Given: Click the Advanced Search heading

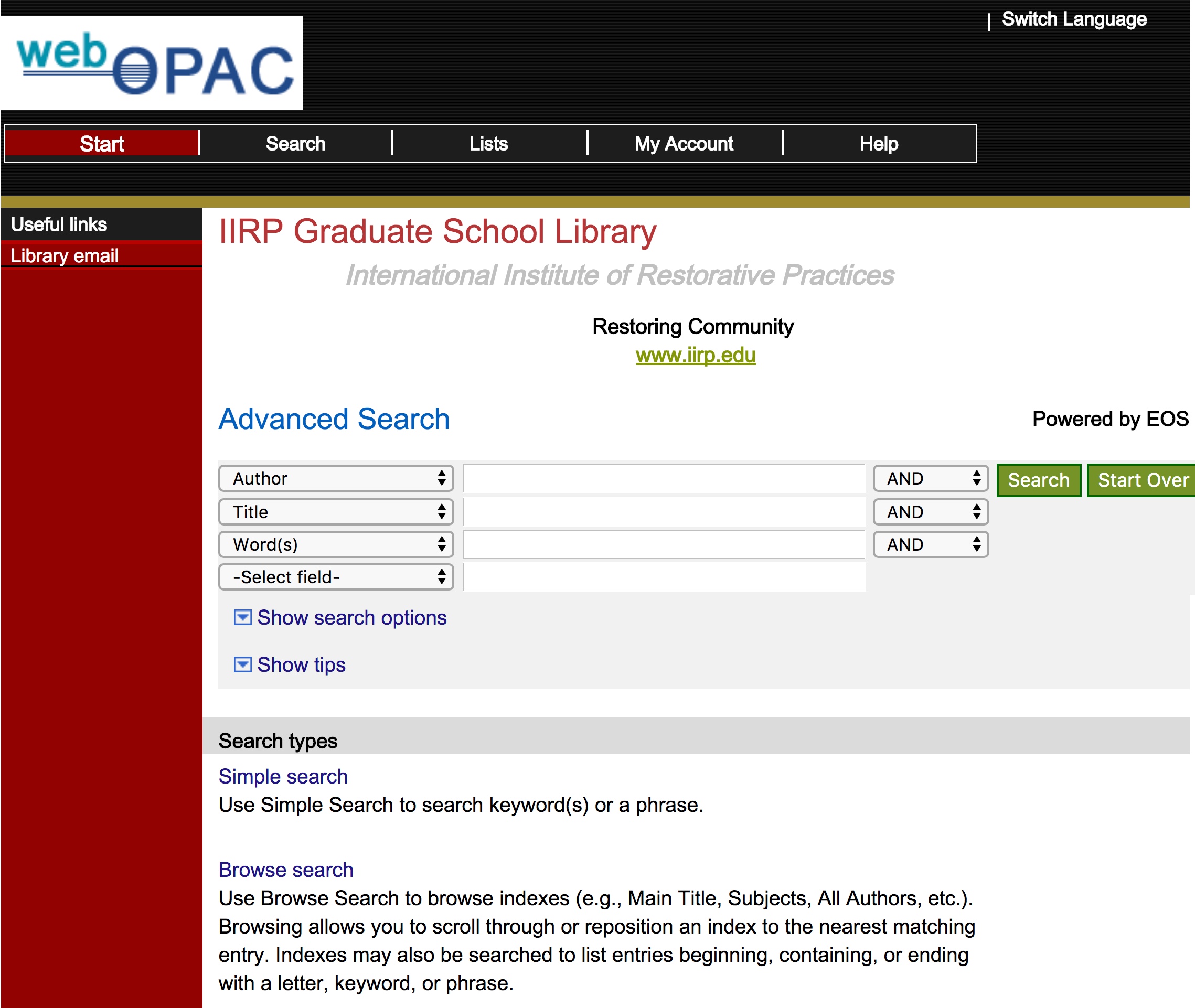Looking at the screenshot, I should (334, 419).
